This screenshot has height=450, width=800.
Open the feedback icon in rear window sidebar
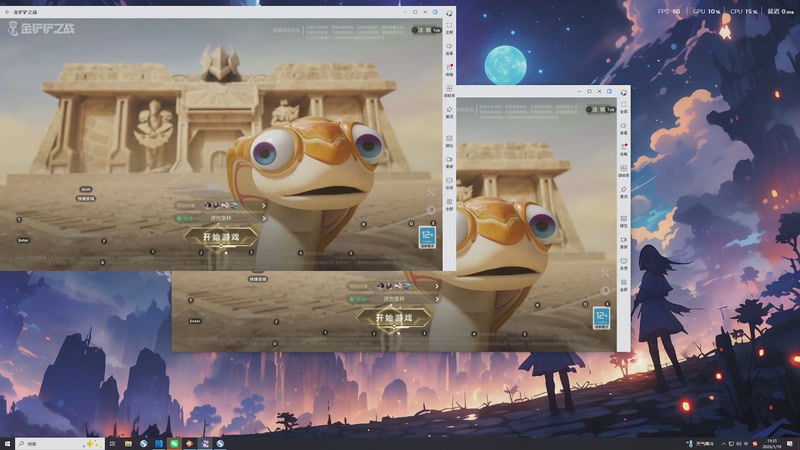(623, 263)
